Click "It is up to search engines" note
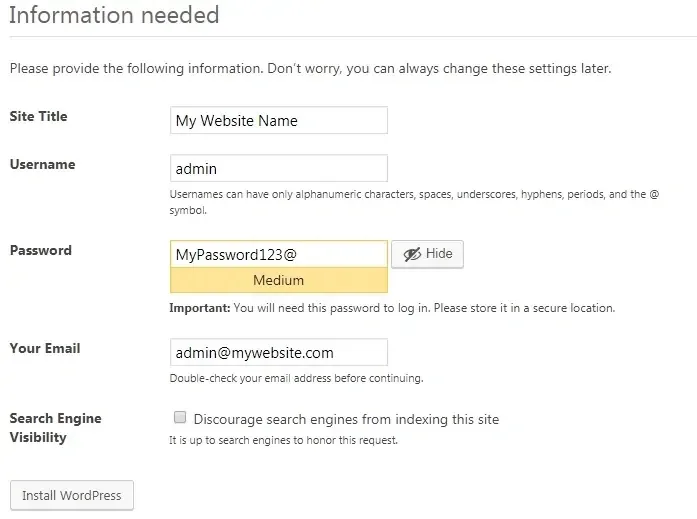Image resolution: width=697 pixels, height=519 pixels. [x=284, y=440]
